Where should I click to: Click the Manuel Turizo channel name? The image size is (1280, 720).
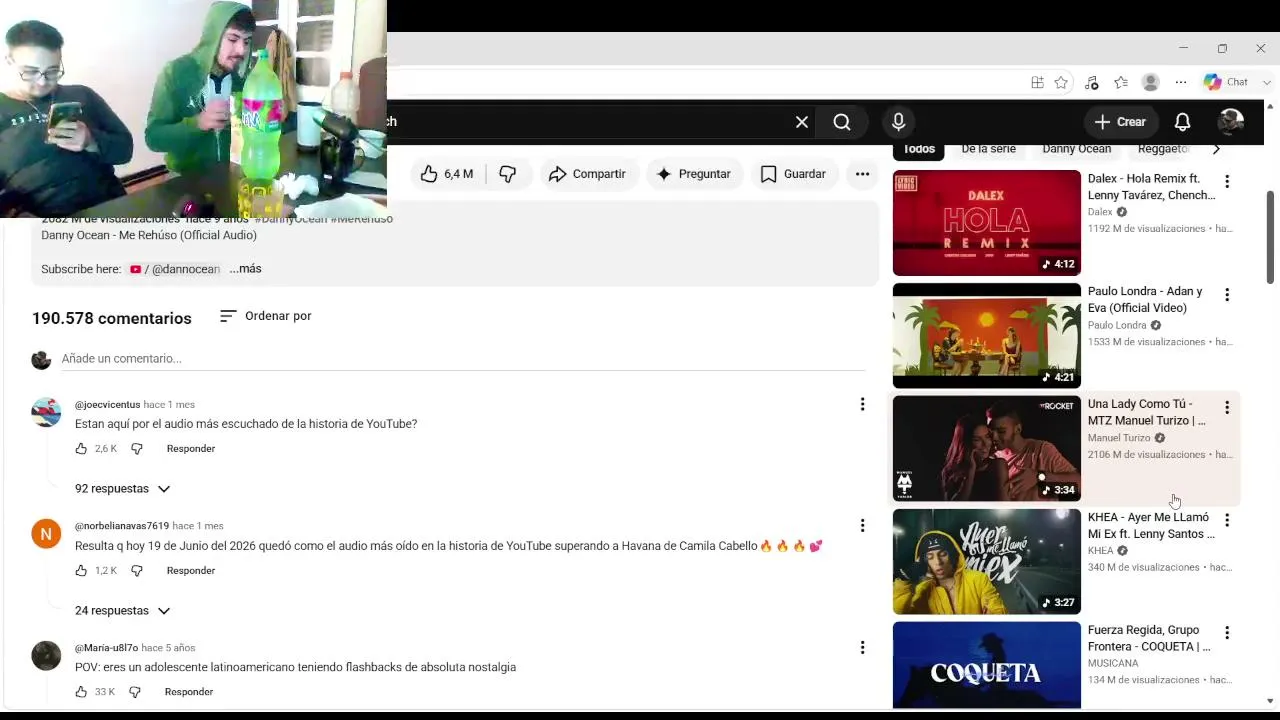tap(1119, 438)
